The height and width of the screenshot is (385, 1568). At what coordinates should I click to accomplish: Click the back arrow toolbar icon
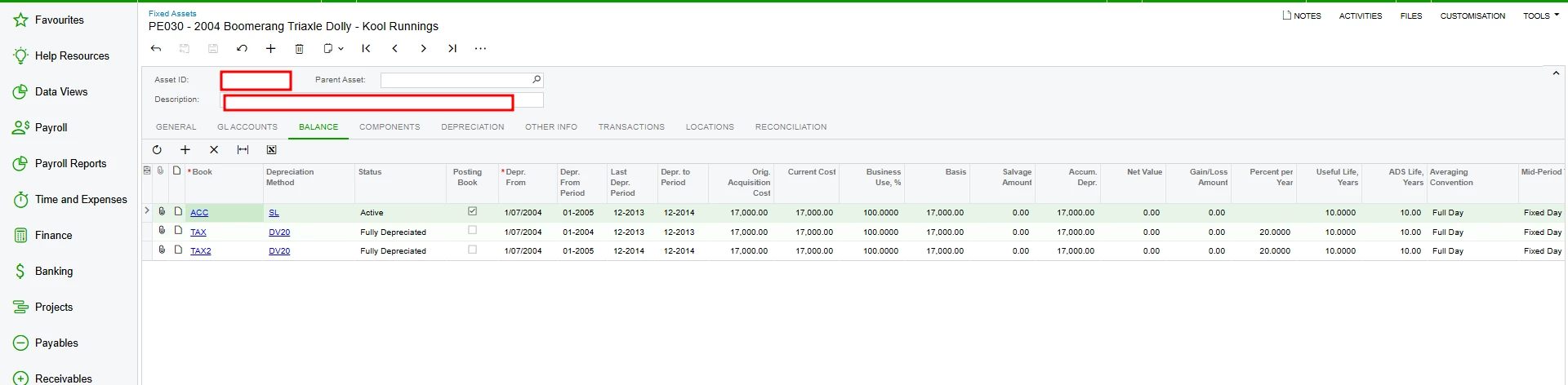coord(156,49)
